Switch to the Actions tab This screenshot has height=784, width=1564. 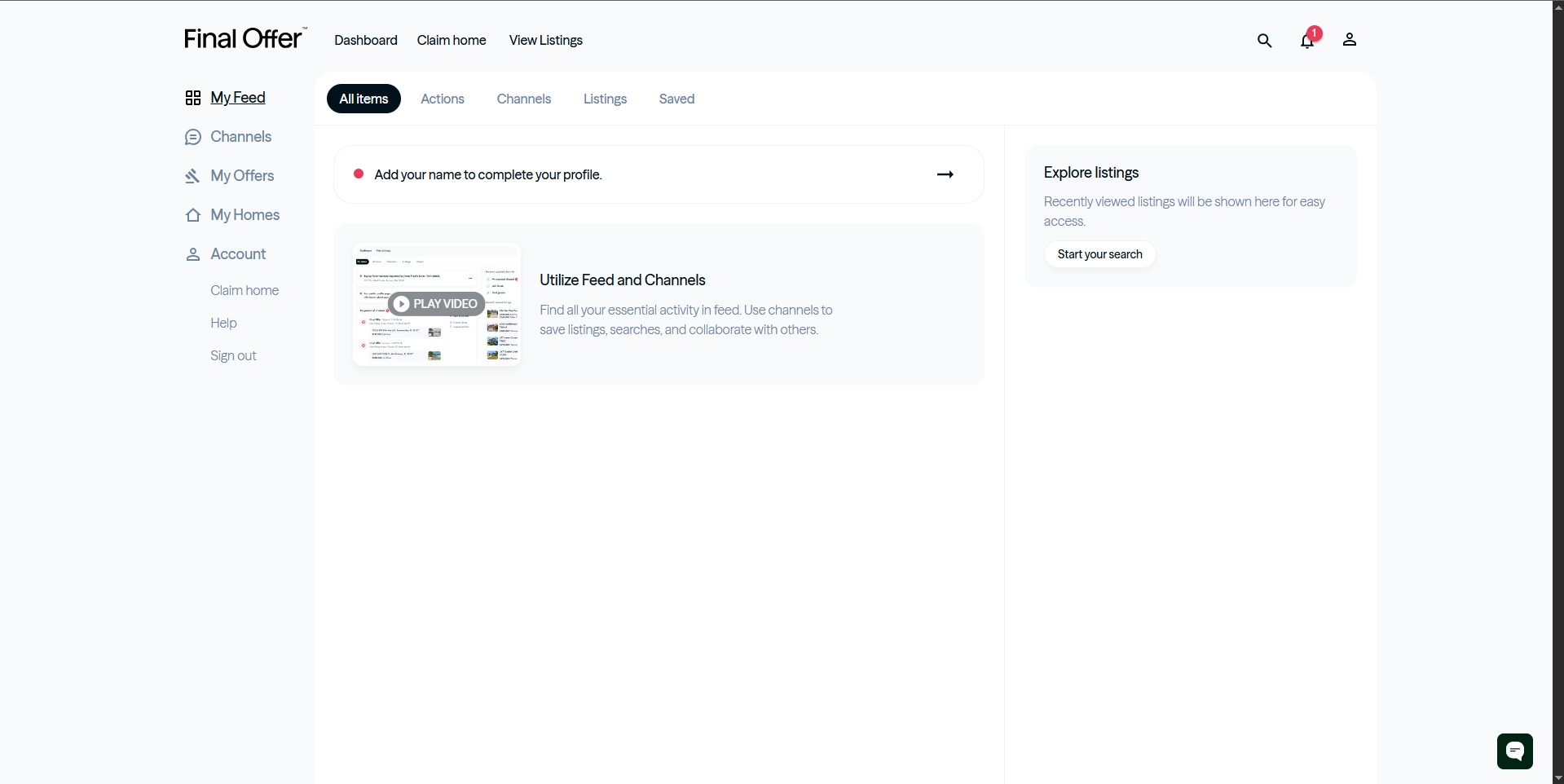click(x=443, y=99)
